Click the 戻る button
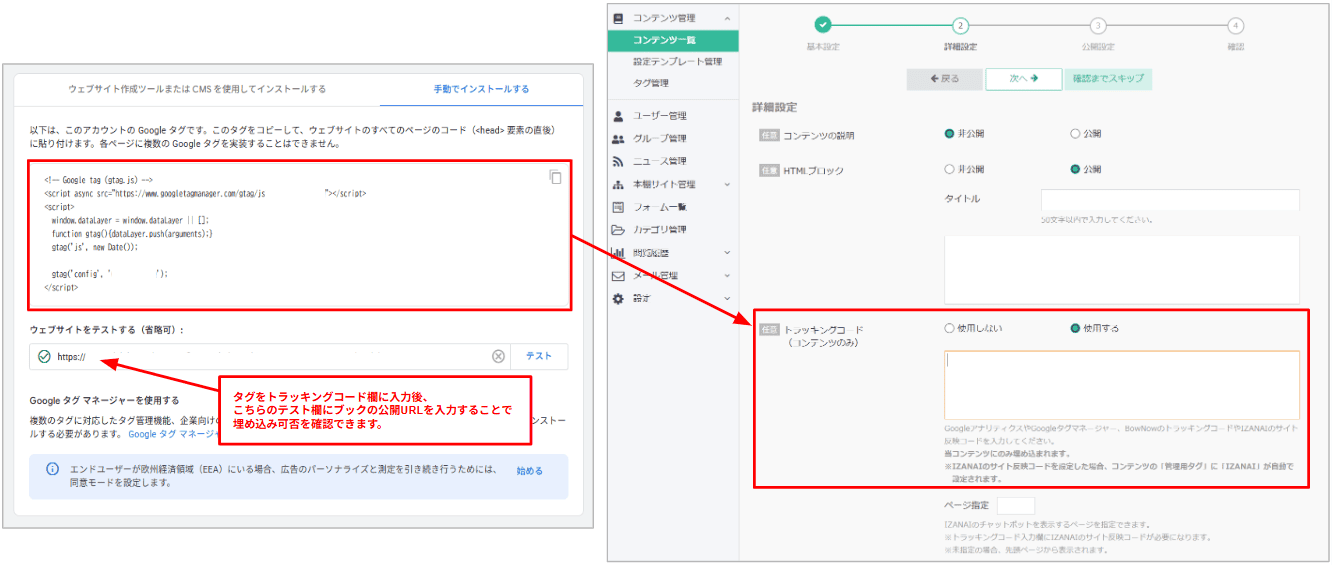Screen dimensions: 1332x565 tap(944, 79)
